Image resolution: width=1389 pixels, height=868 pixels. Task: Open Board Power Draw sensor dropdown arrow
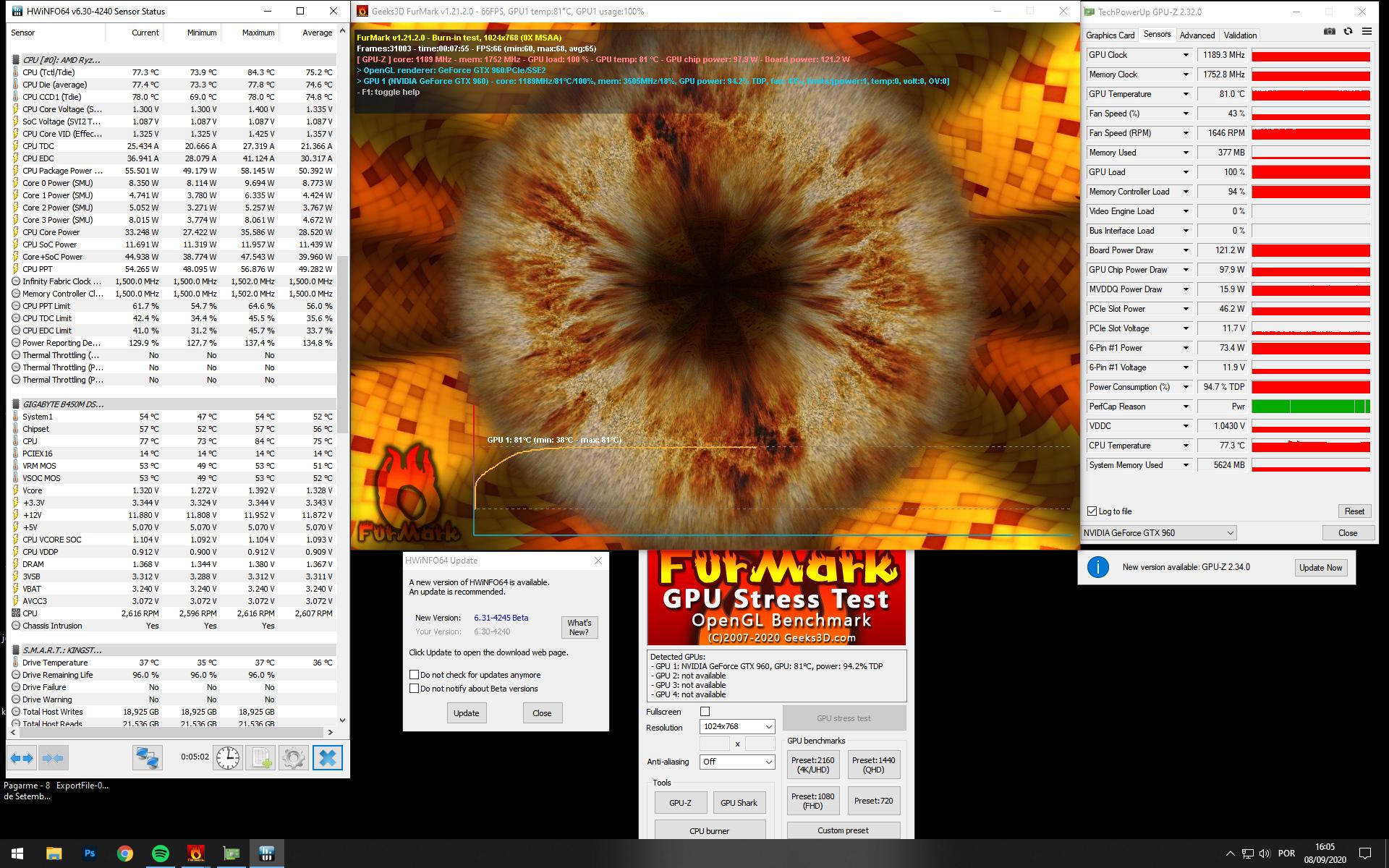(x=1185, y=250)
